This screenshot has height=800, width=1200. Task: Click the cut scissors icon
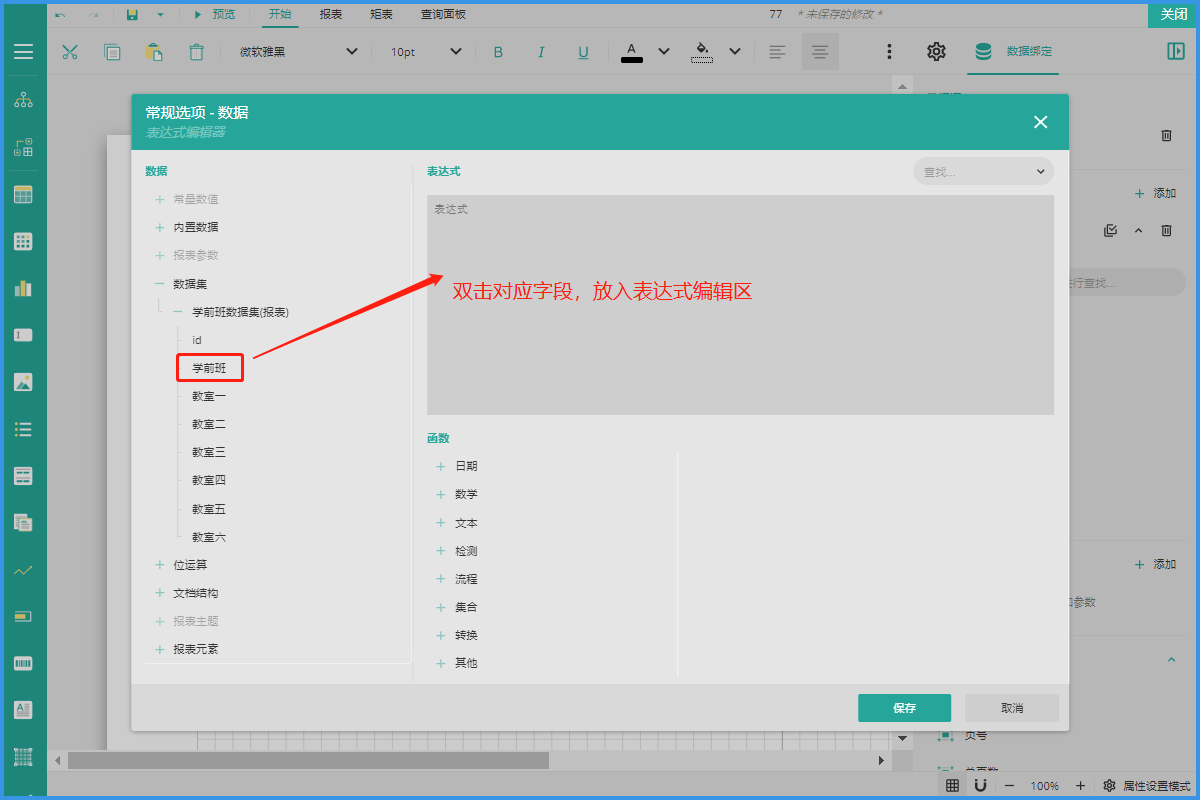pos(70,52)
